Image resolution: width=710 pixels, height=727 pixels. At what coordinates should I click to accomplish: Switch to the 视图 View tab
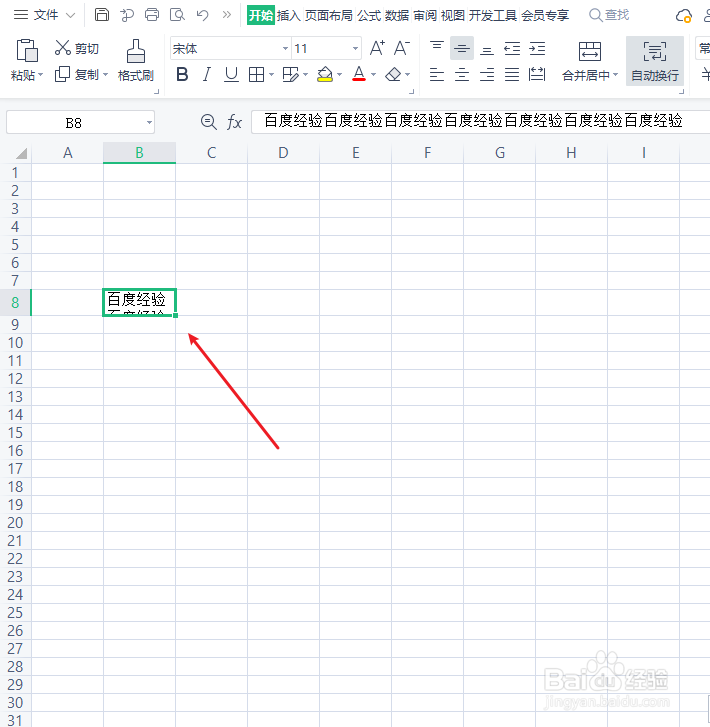pos(453,15)
